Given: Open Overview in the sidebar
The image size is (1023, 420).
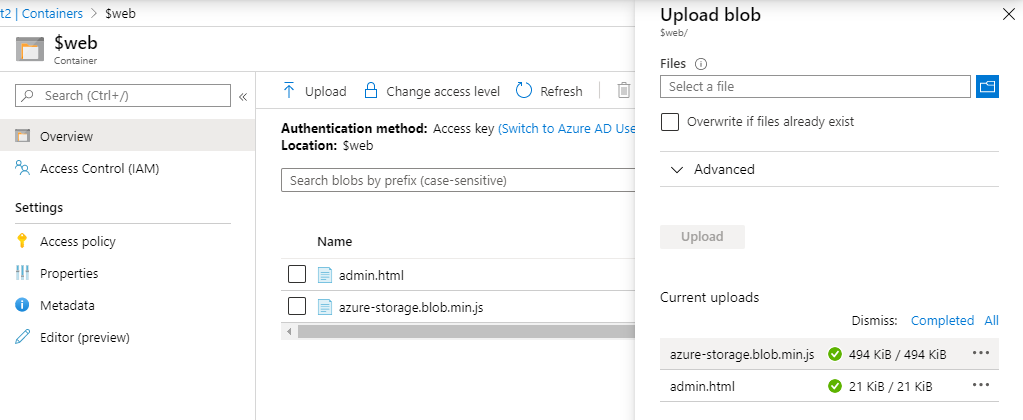Looking at the screenshot, I should tap(127, 136).
